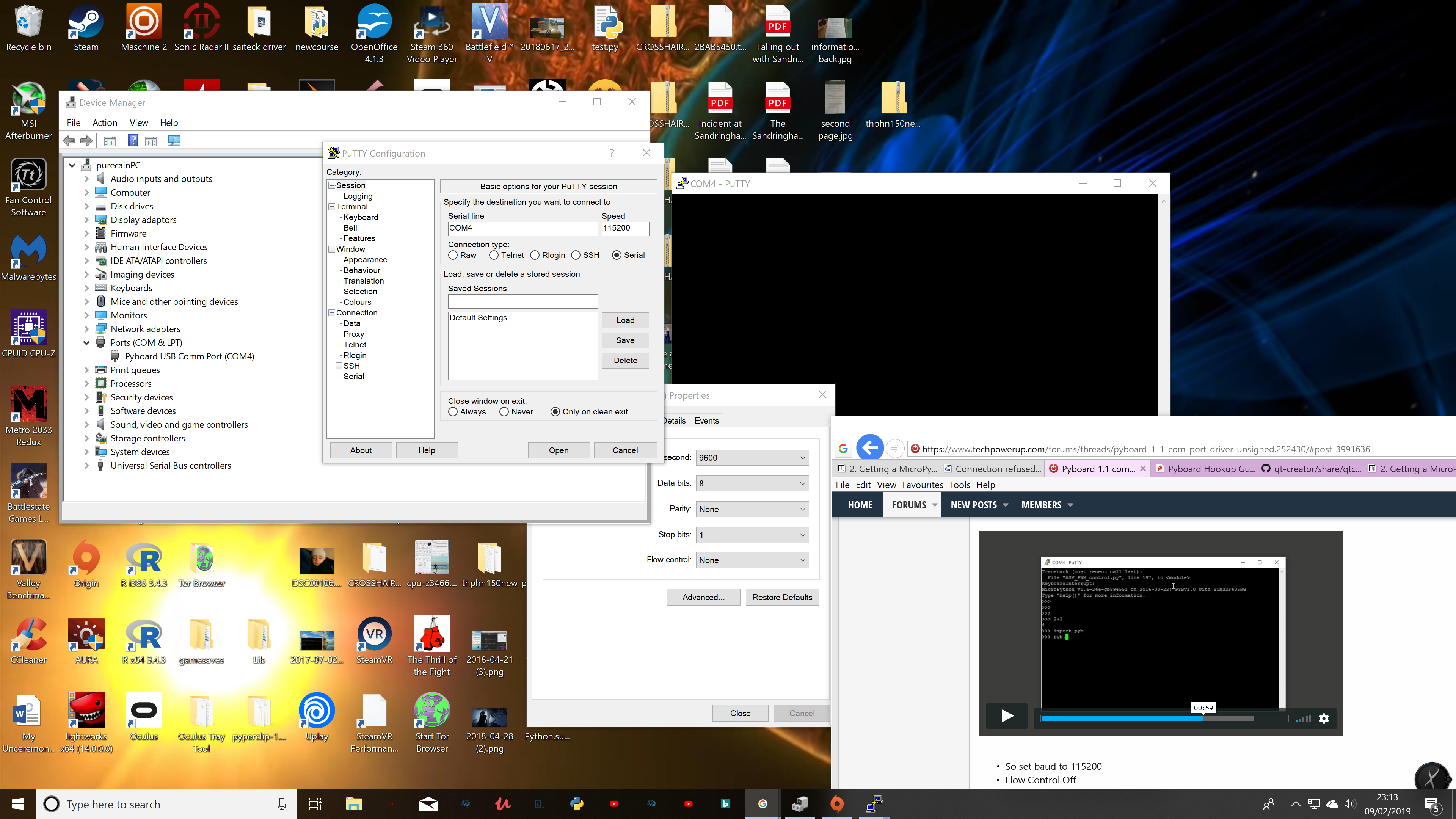Open OpenOffice 4.1.3 desktop icon

pyautogui.click(x=373, y=34)
